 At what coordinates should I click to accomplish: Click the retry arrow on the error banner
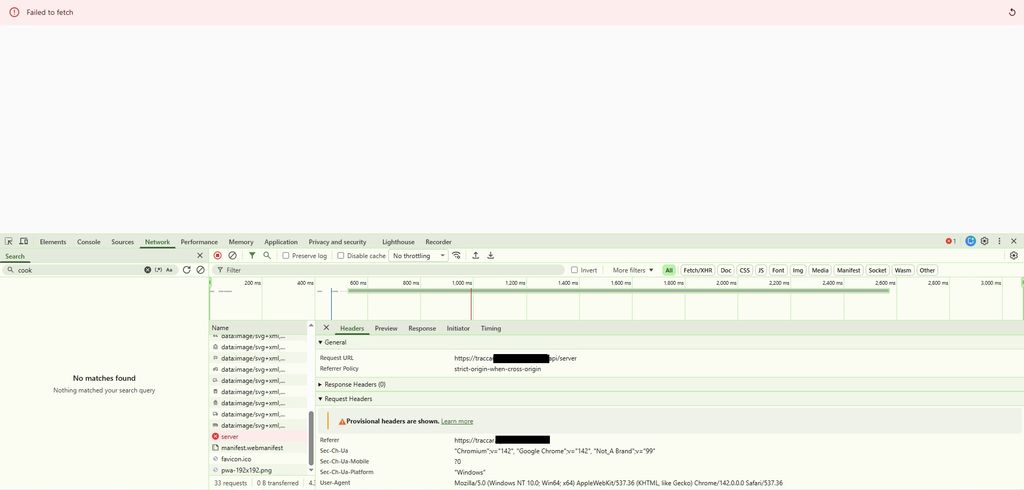tap(1012, 12)
